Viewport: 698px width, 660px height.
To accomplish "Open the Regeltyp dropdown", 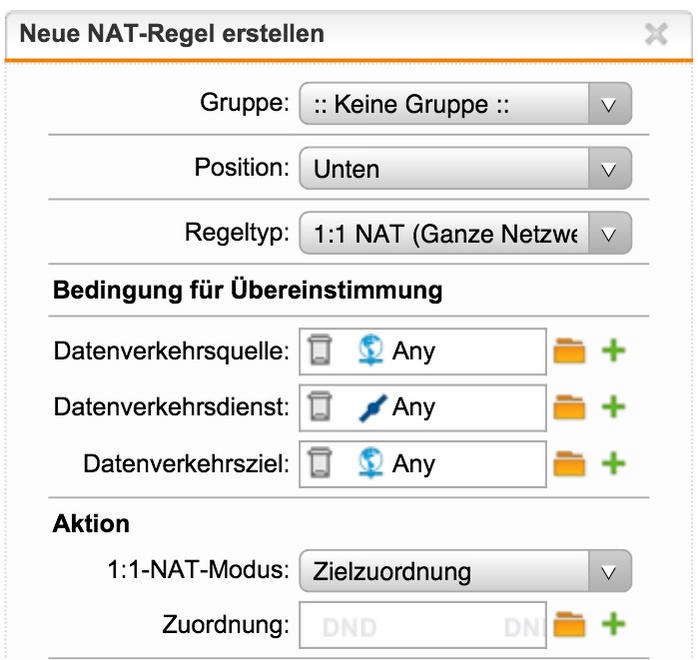I will pos(465,234).
